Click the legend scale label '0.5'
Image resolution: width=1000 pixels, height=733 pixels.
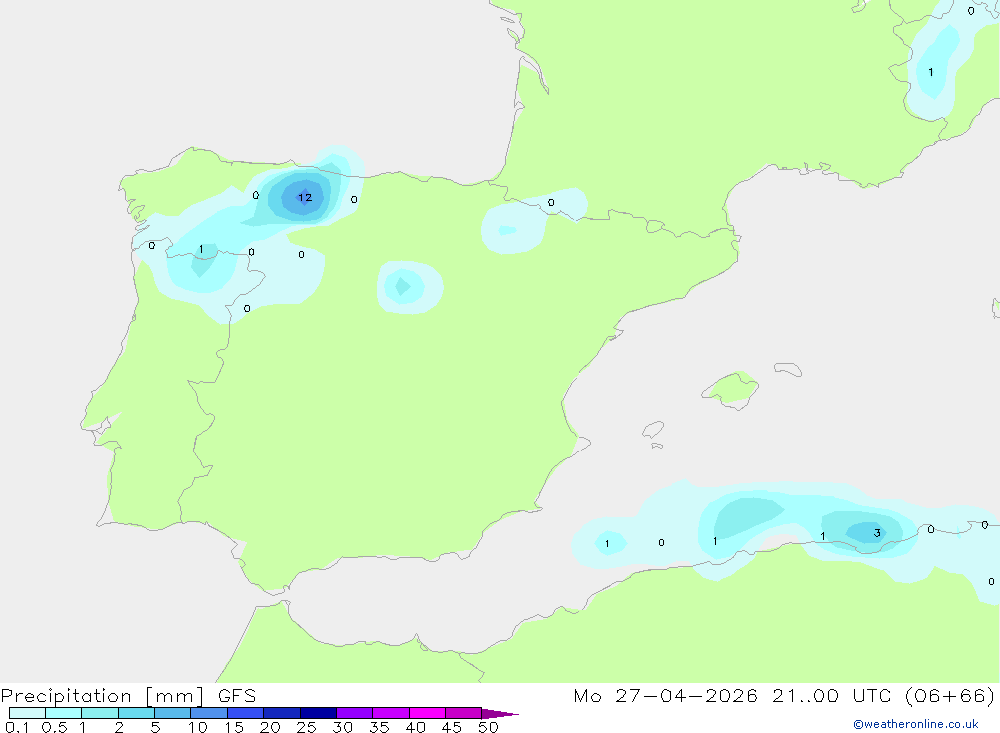click(x=54, y=727)
